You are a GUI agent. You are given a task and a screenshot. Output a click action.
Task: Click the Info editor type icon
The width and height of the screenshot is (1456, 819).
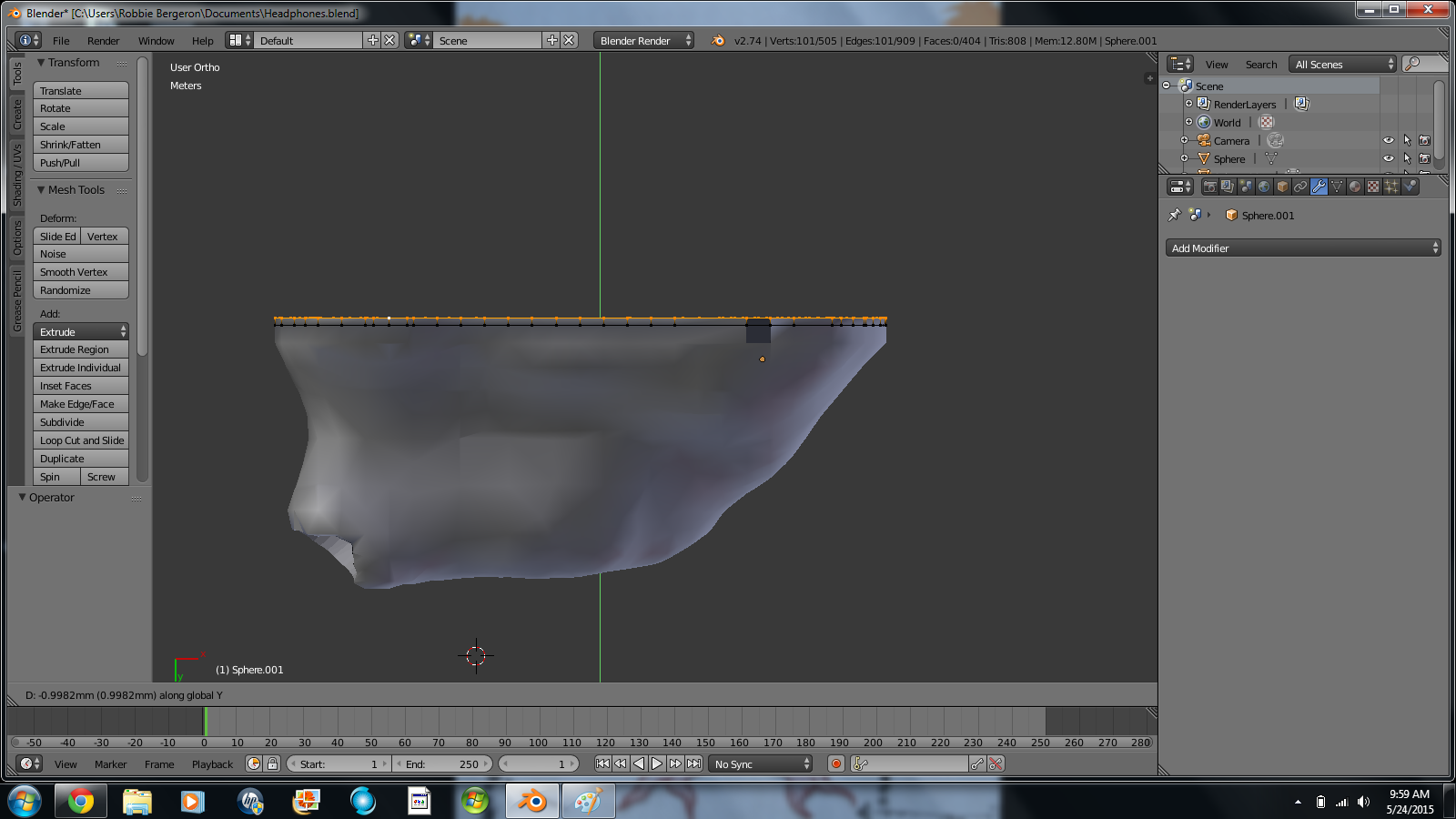[x=29, y=40]
